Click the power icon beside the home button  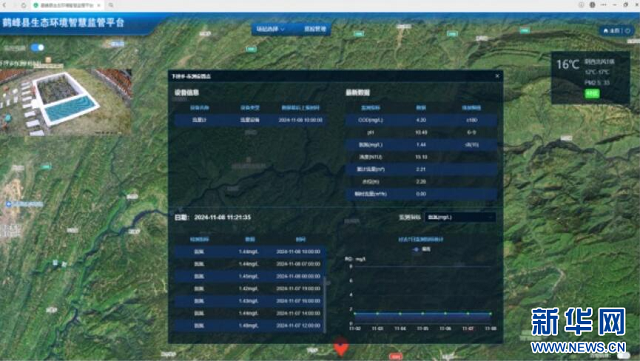pyautogui.click(x=628, y=31)
